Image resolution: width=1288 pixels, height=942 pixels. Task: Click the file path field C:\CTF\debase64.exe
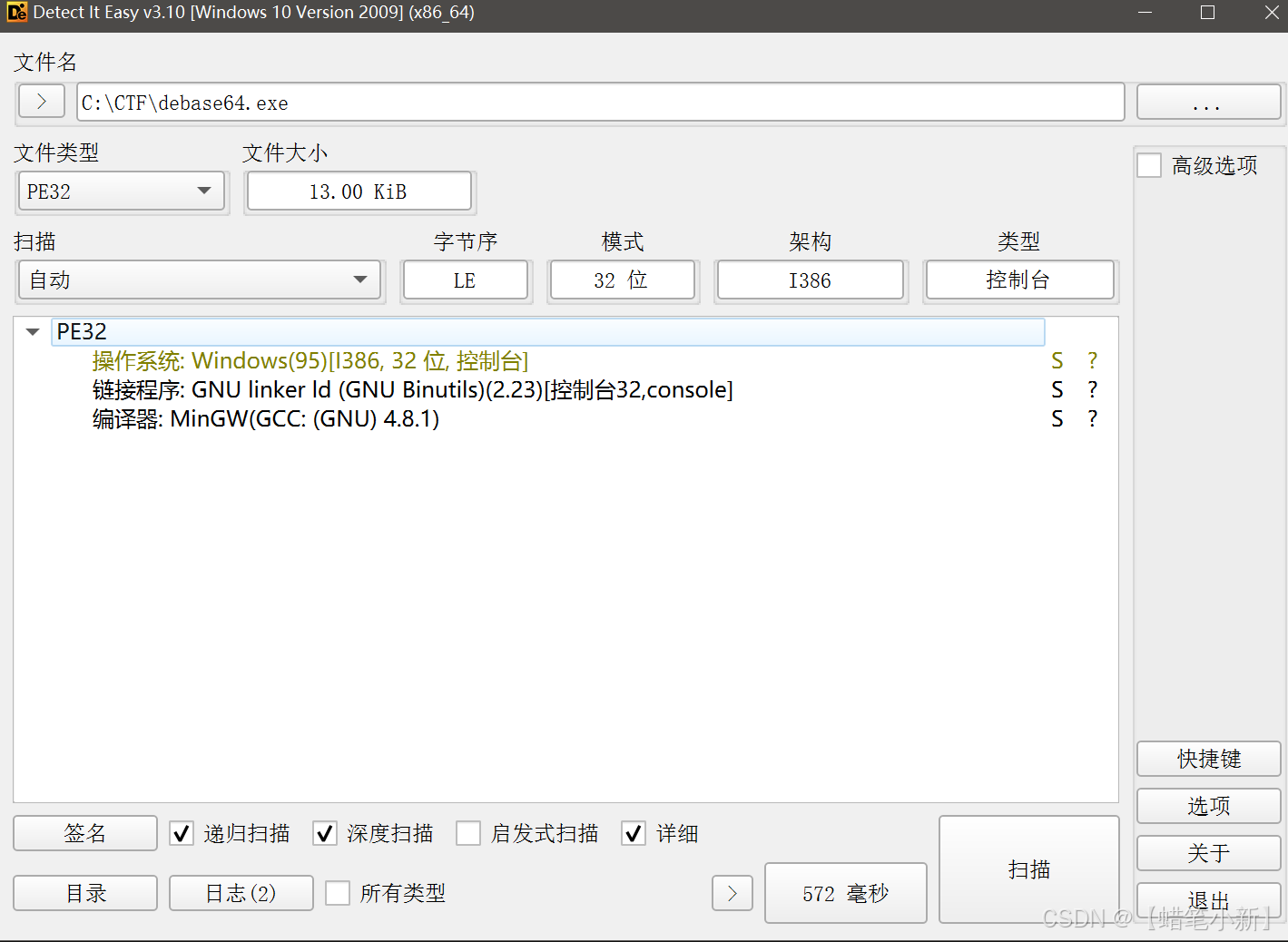tap(601, 102)
